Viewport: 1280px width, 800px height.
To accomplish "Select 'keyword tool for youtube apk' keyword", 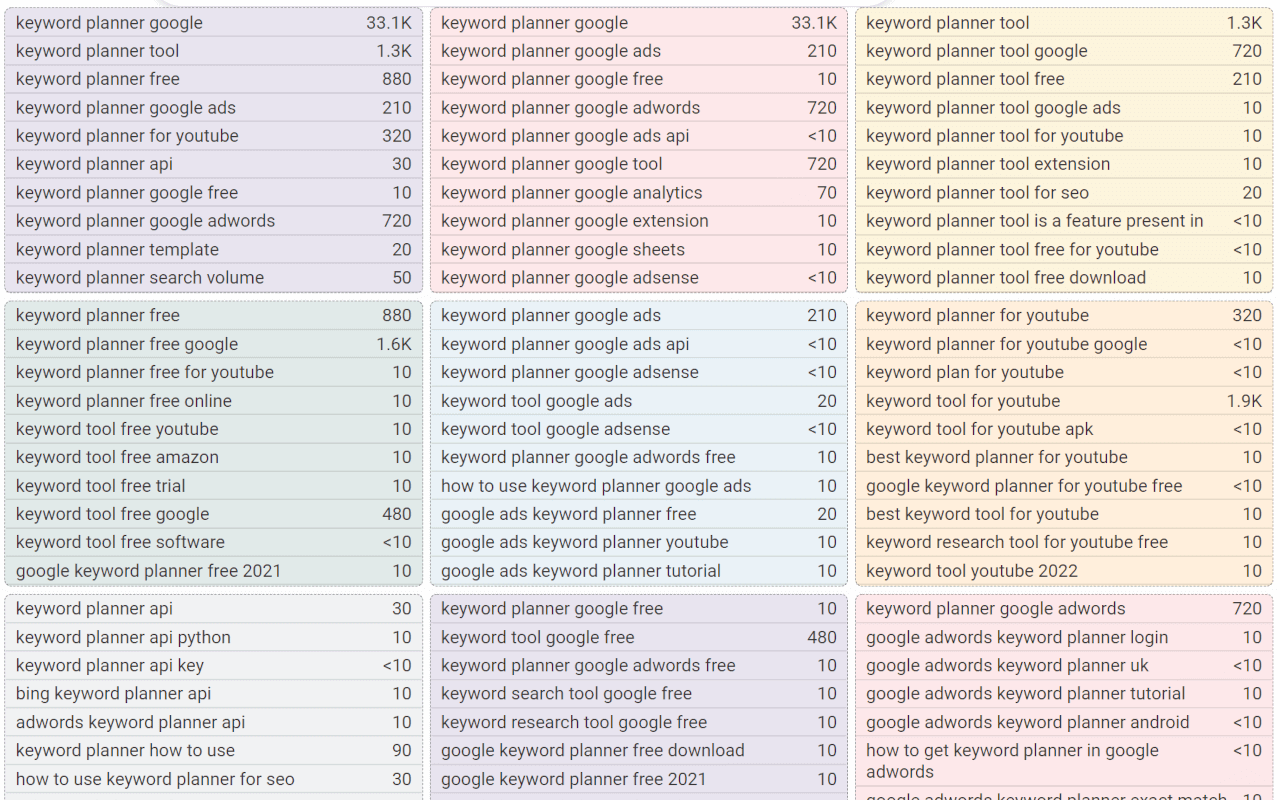I will (x=980, y=429).
